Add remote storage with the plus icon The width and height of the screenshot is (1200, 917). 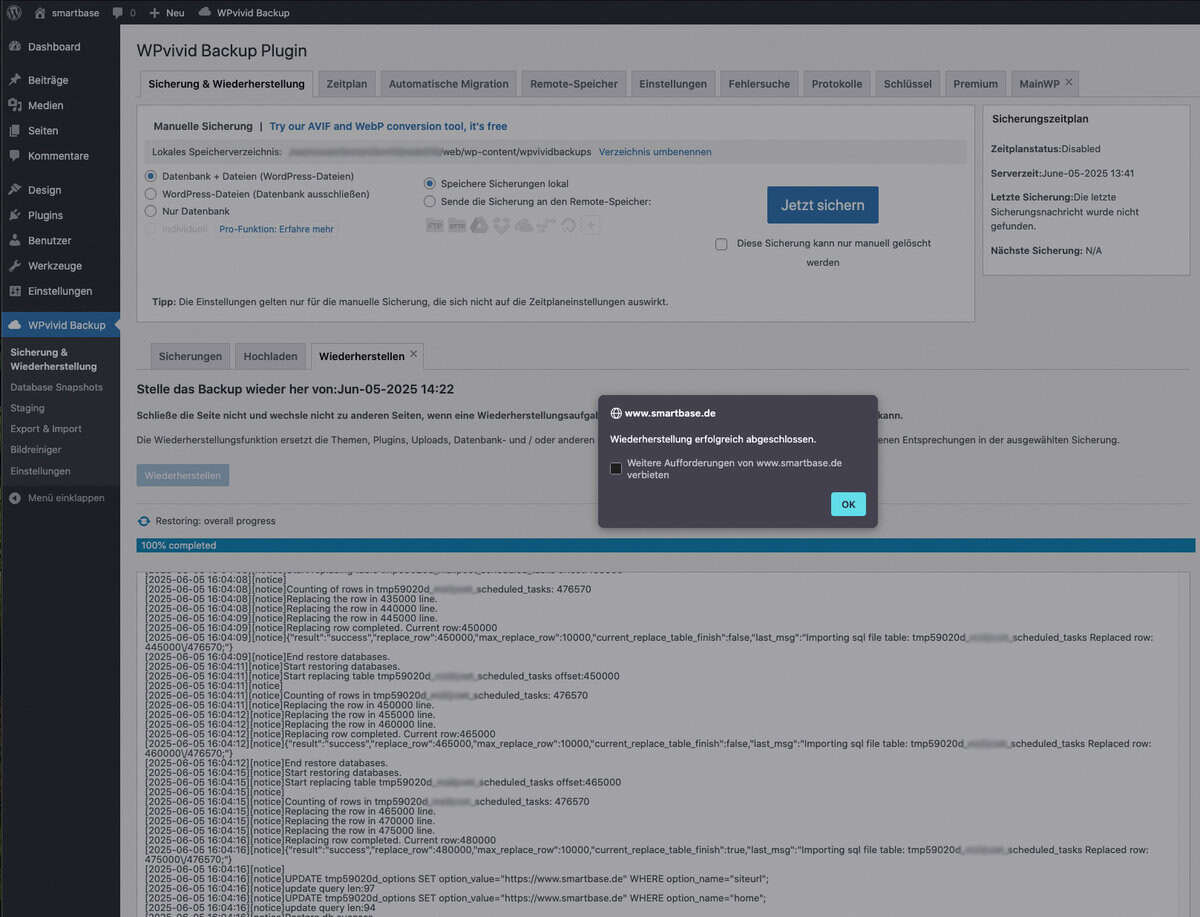pyautogui.click(x=591, y=225)
